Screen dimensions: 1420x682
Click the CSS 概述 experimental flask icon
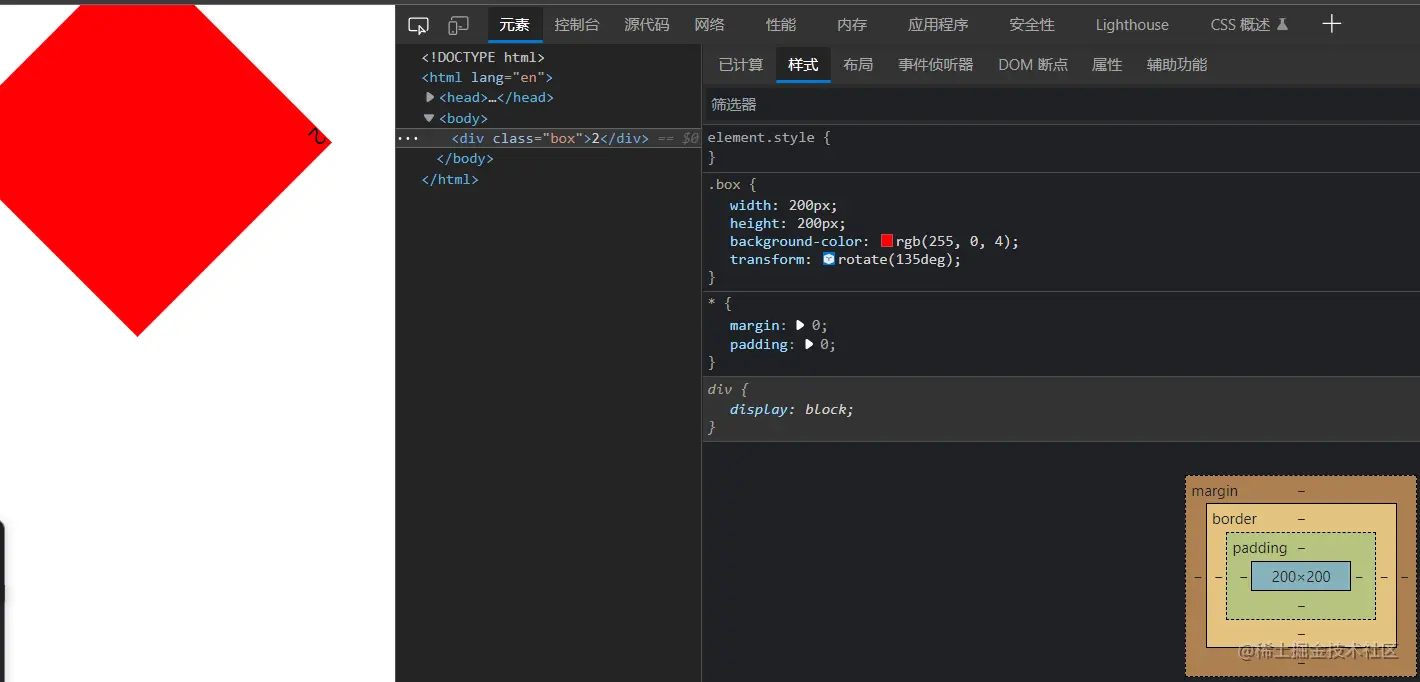(x=1283, y=24)
